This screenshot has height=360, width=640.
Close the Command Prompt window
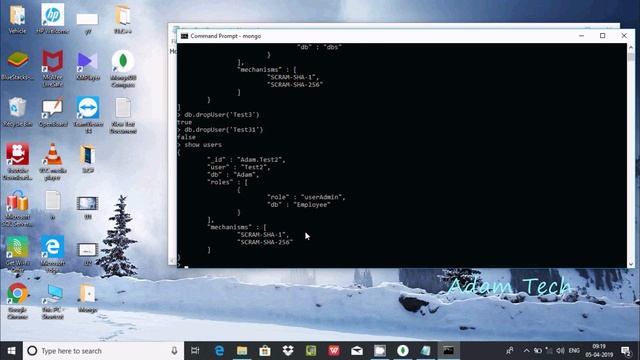point(624,36)
